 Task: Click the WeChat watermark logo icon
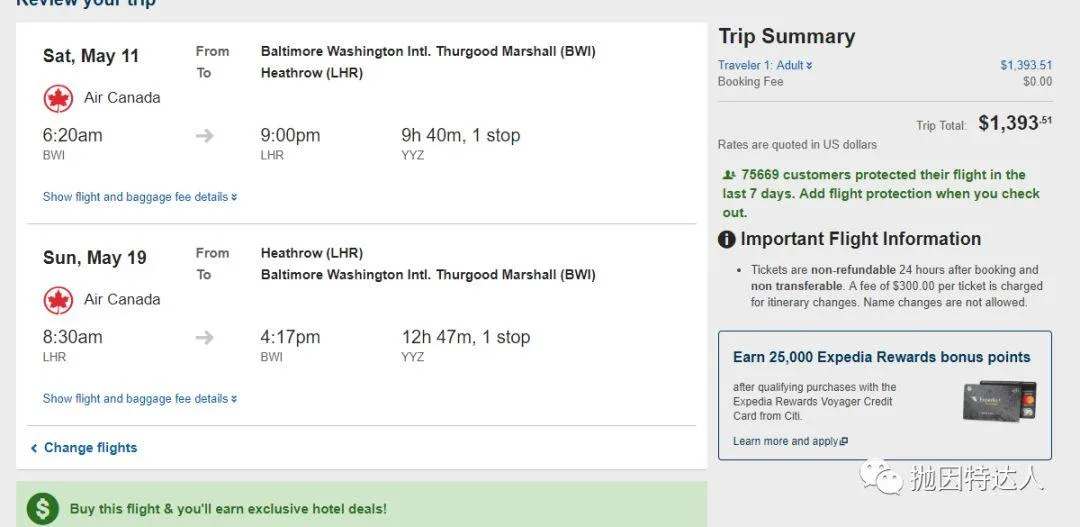point(882,477)
